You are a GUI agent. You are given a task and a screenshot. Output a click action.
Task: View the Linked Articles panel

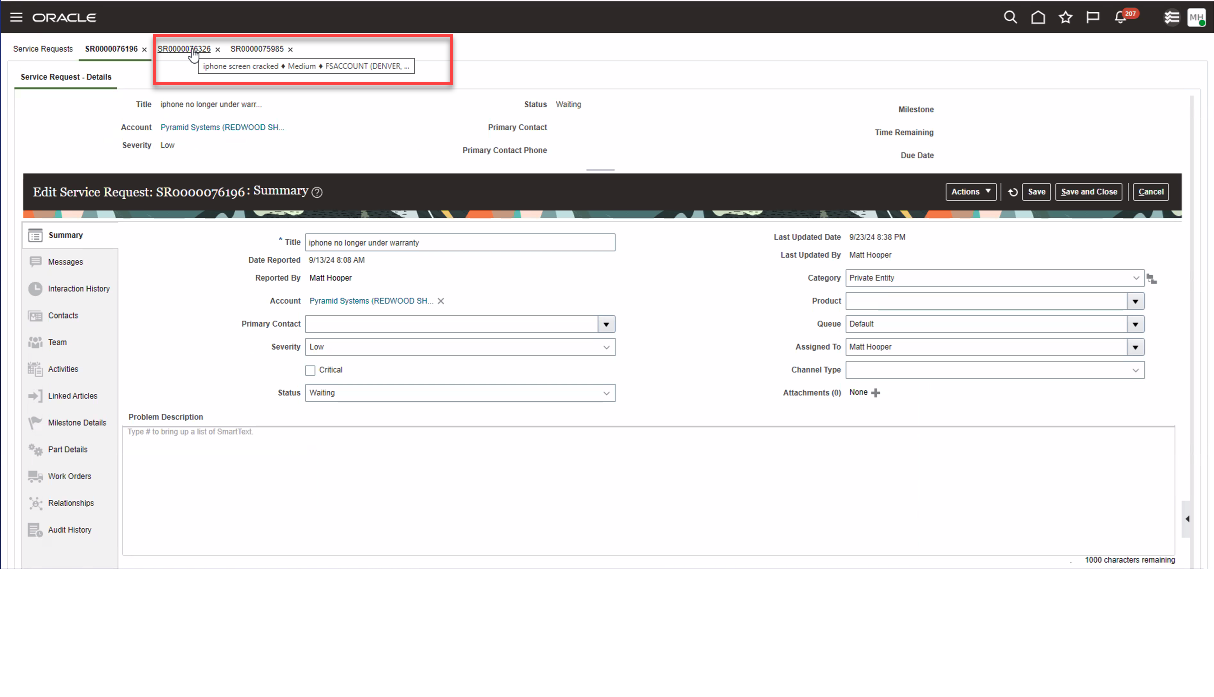[x=70, y=395]
